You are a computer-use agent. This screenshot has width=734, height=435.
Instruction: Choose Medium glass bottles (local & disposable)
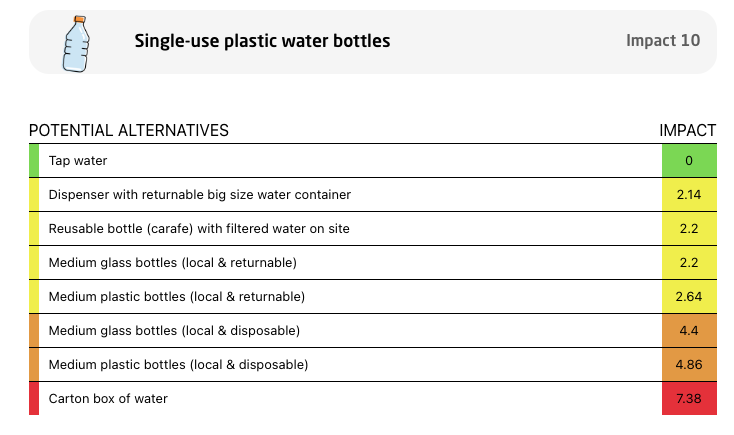[x=174, y=331]
